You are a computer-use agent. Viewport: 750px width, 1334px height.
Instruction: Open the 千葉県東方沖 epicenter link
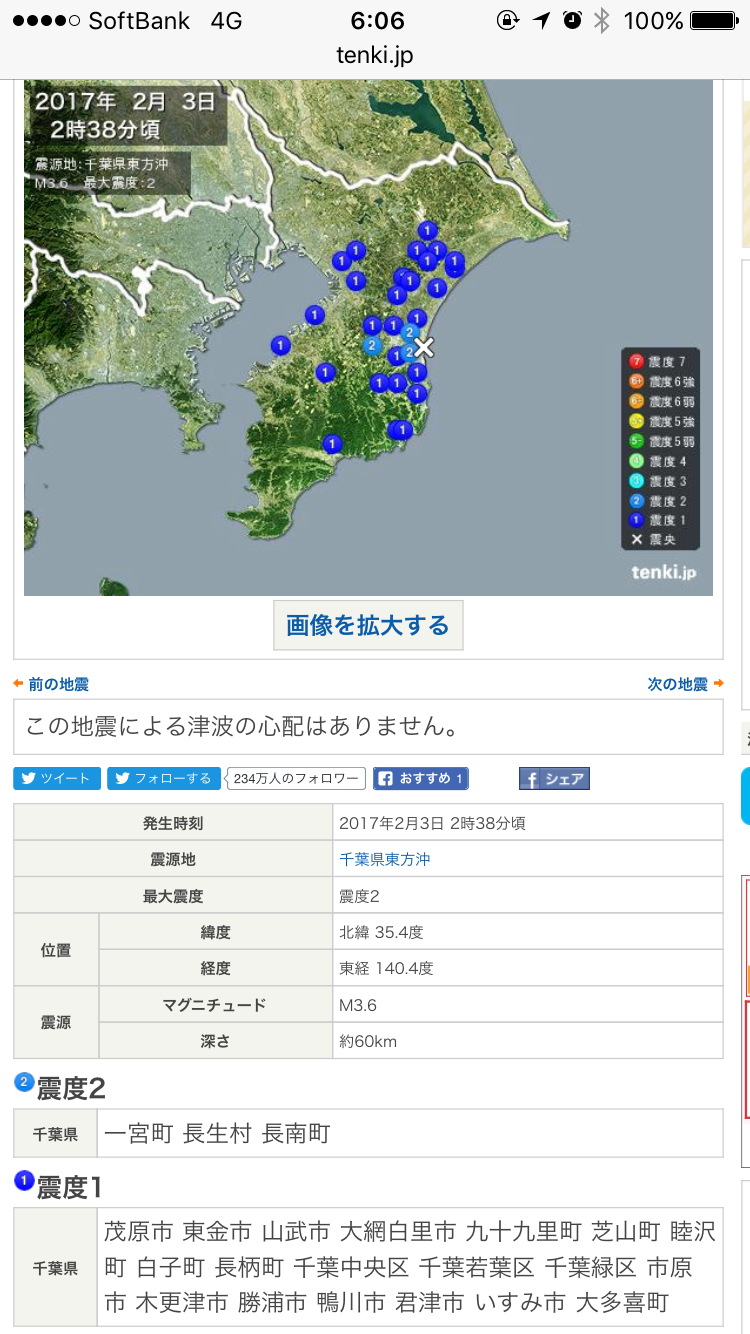tap(385, 859)
